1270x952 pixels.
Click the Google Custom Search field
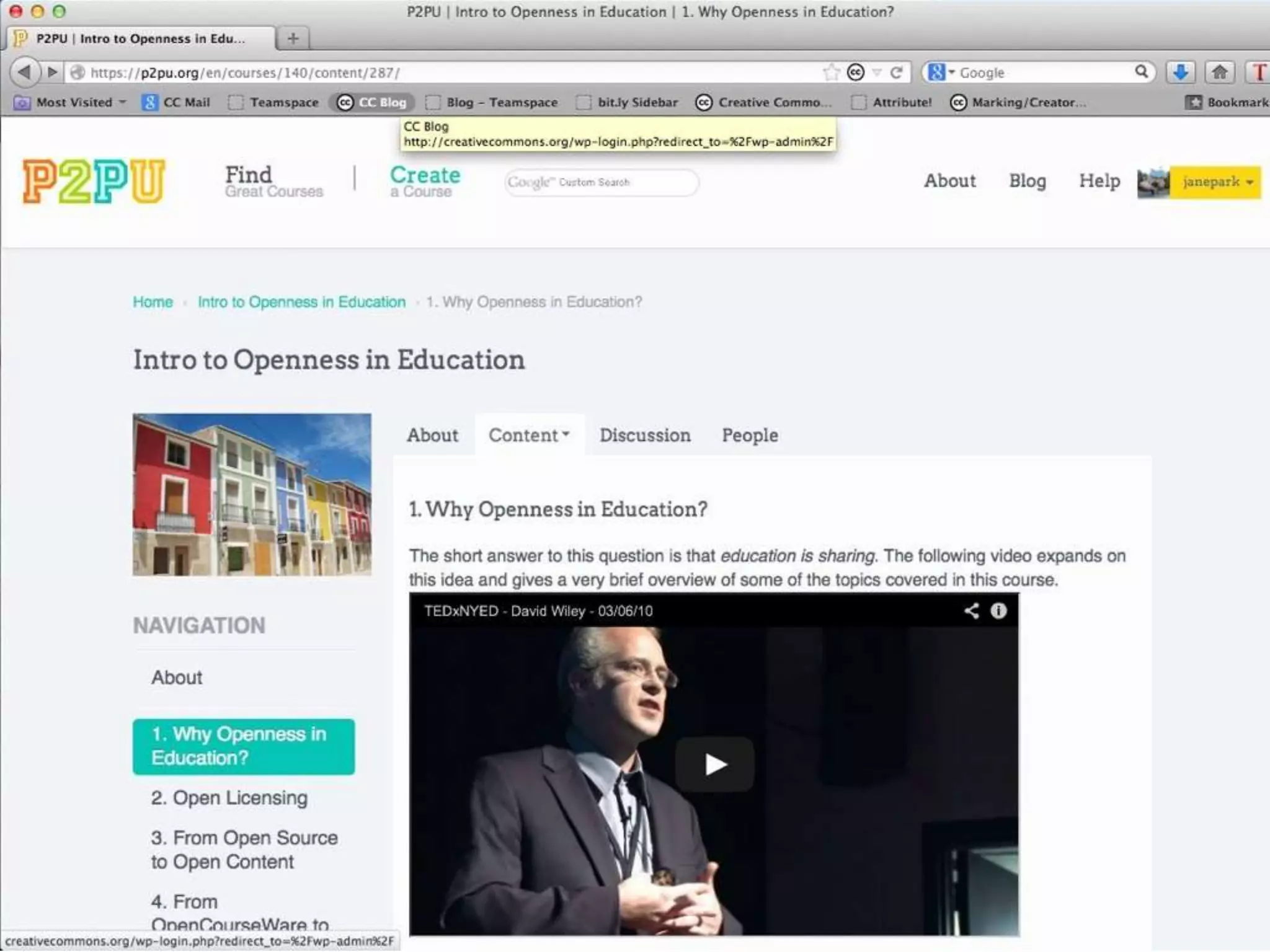tap(602, 182)
